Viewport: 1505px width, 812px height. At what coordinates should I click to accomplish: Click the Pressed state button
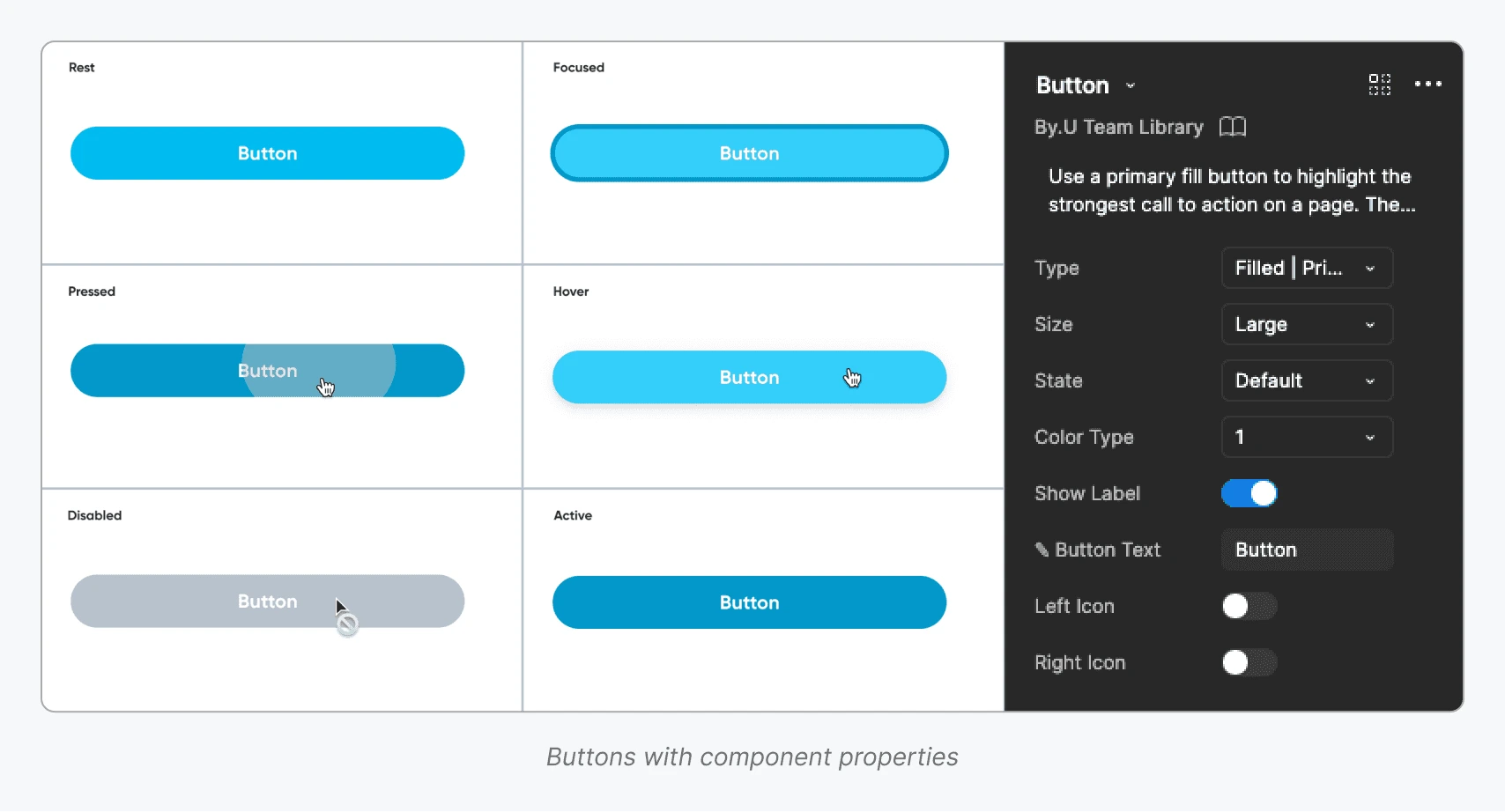click(x=267, y=371)
